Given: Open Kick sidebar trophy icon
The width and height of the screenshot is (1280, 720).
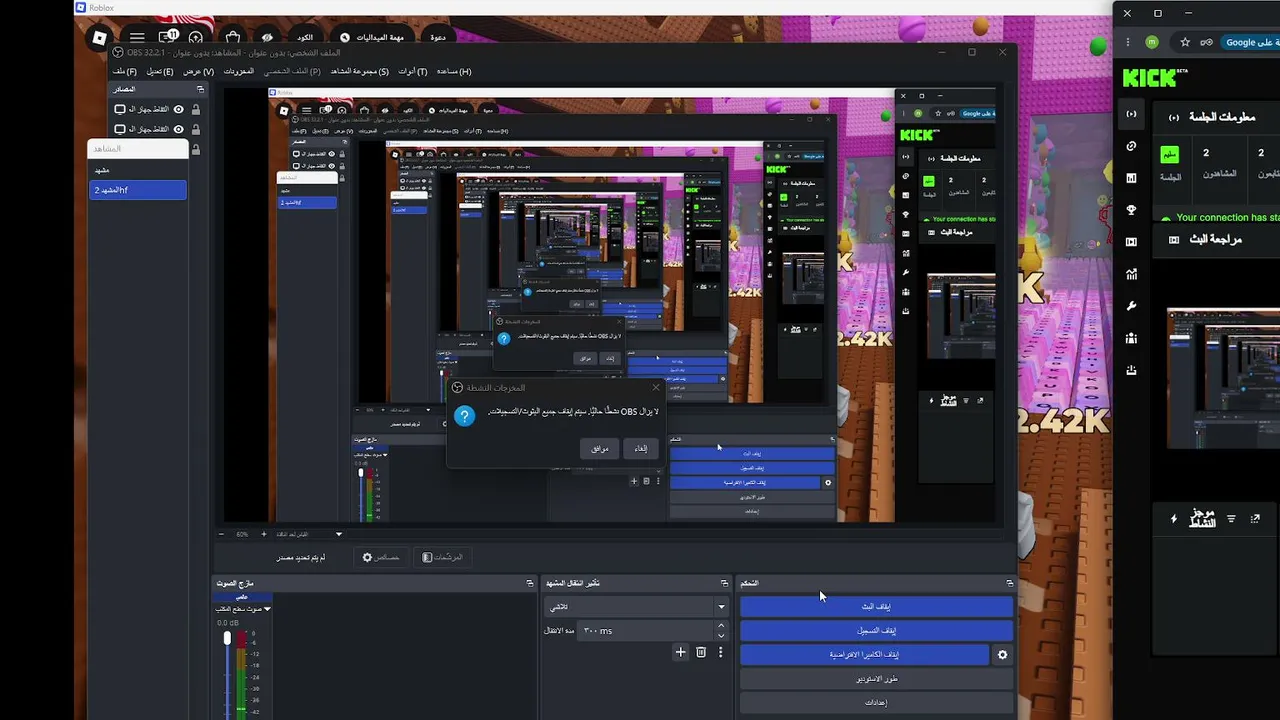Looking at the screenshot, I should [1131, 210].
